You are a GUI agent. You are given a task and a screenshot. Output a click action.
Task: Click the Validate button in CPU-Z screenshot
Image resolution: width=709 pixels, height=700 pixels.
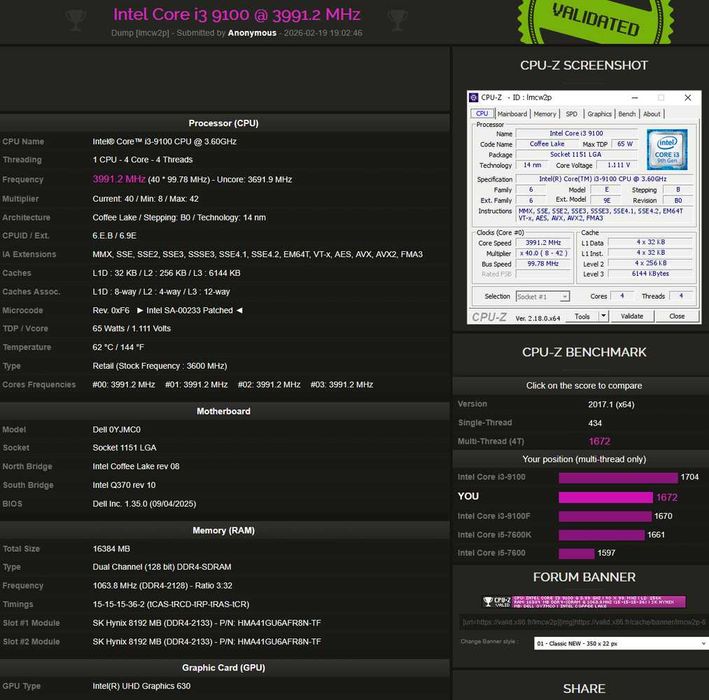pyautogui.click(x=632, y=316)
